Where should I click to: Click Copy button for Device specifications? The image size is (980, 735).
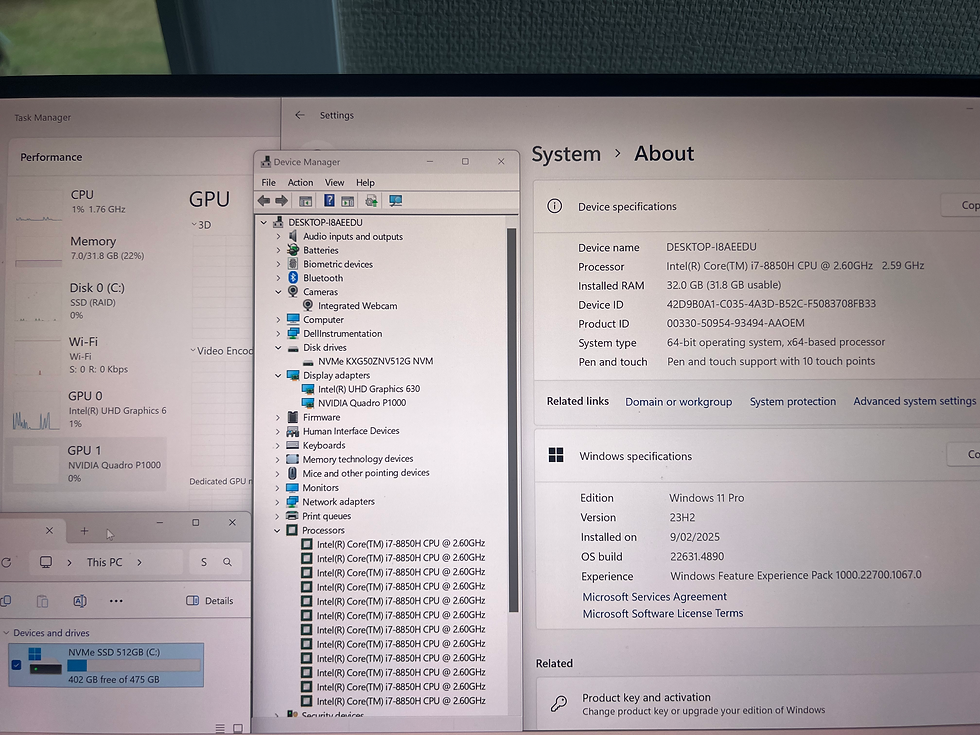961,205
